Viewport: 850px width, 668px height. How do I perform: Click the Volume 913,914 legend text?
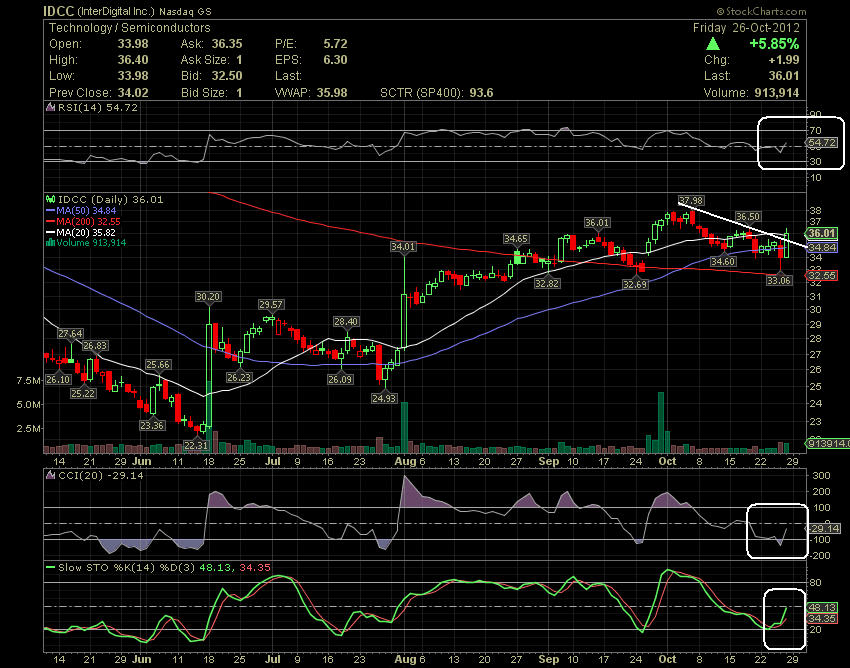(x=91, y=242)
